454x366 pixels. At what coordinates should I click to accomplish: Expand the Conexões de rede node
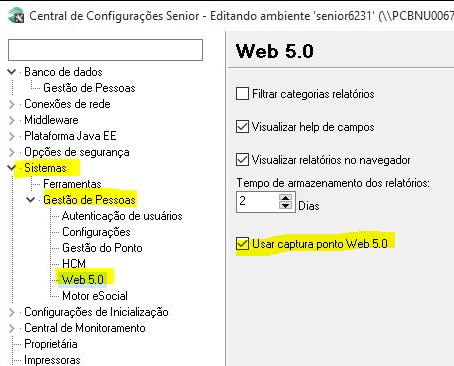point(12,104)
